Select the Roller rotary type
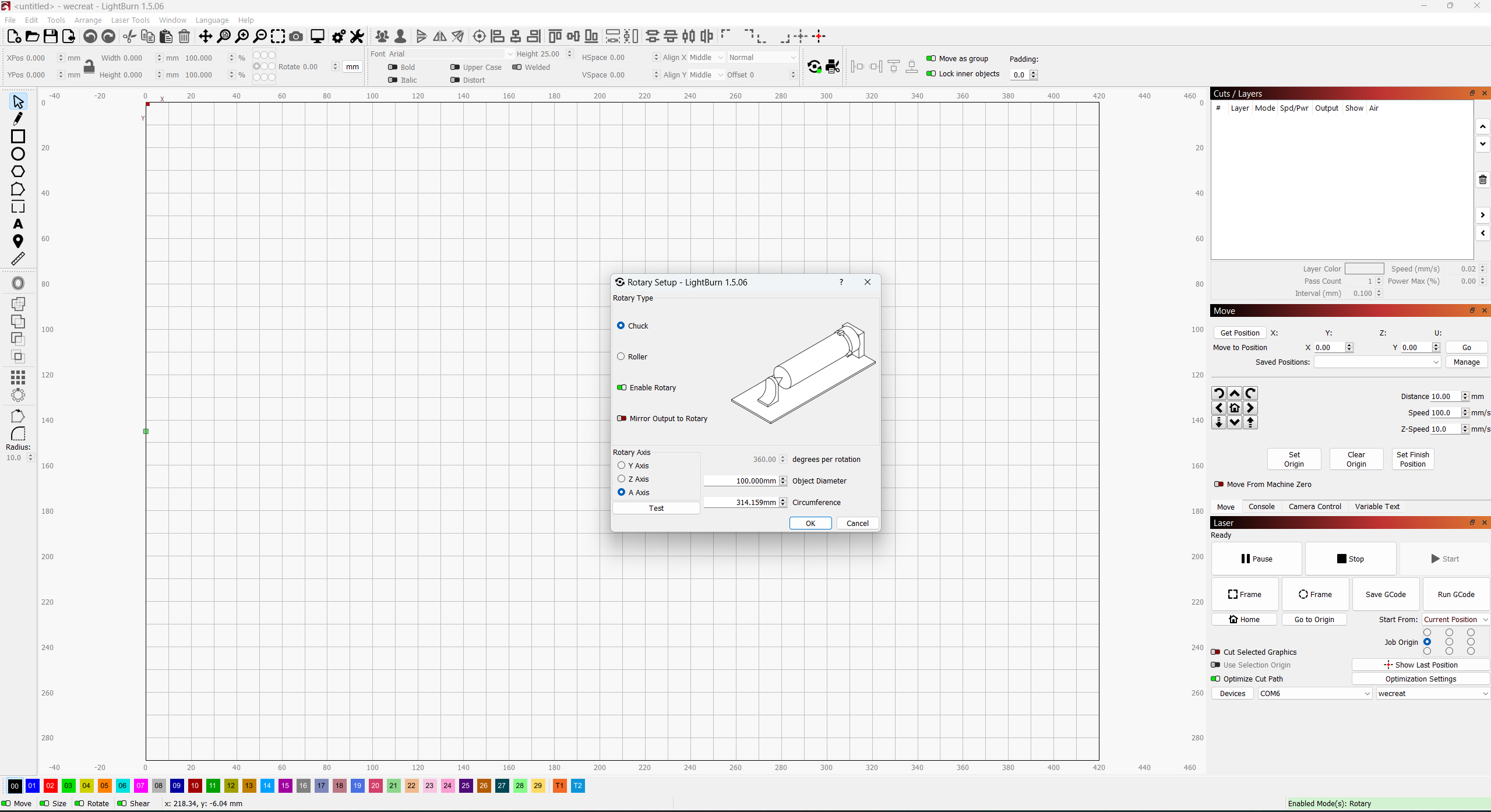This screenshot has width=1491, height=812. tap(632, 356)
